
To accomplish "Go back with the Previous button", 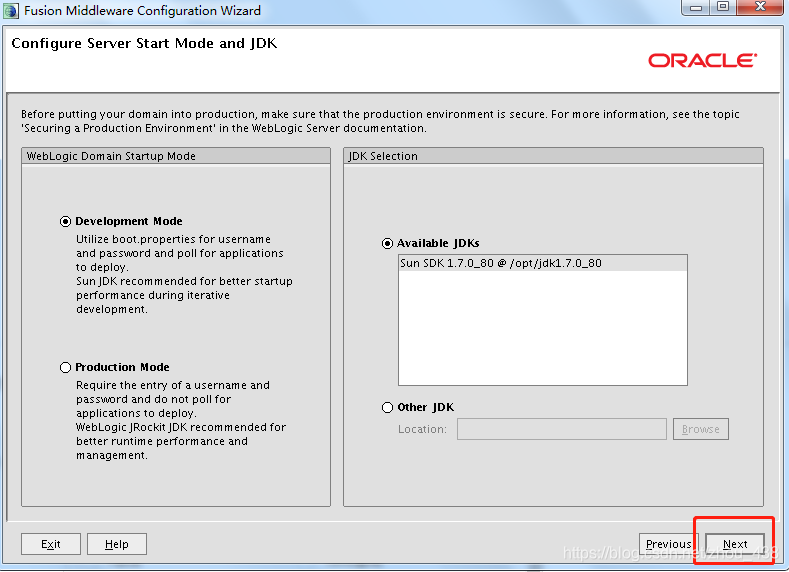I will 668,544.
